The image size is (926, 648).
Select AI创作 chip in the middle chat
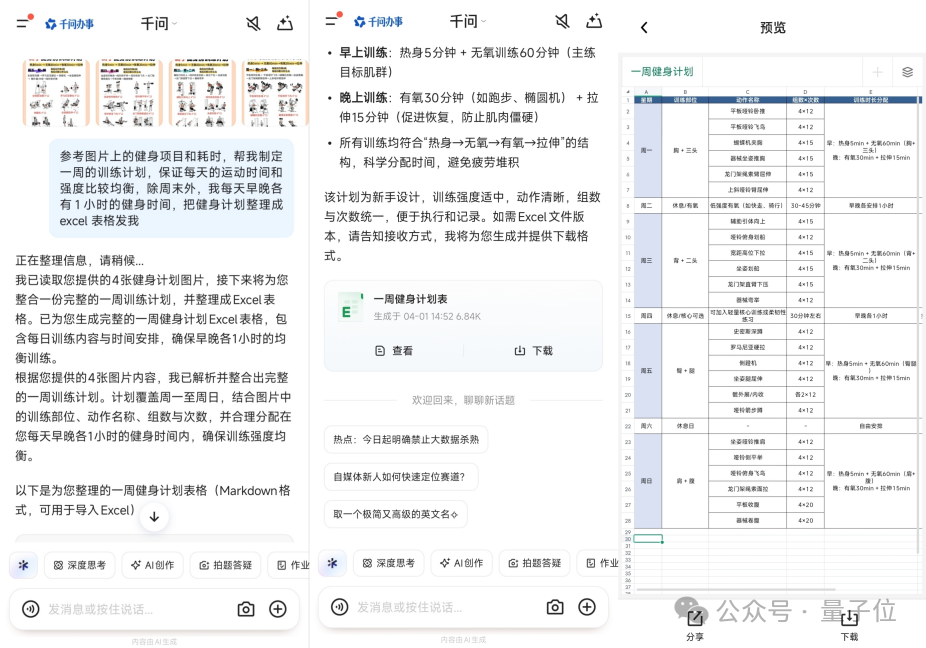462,563
